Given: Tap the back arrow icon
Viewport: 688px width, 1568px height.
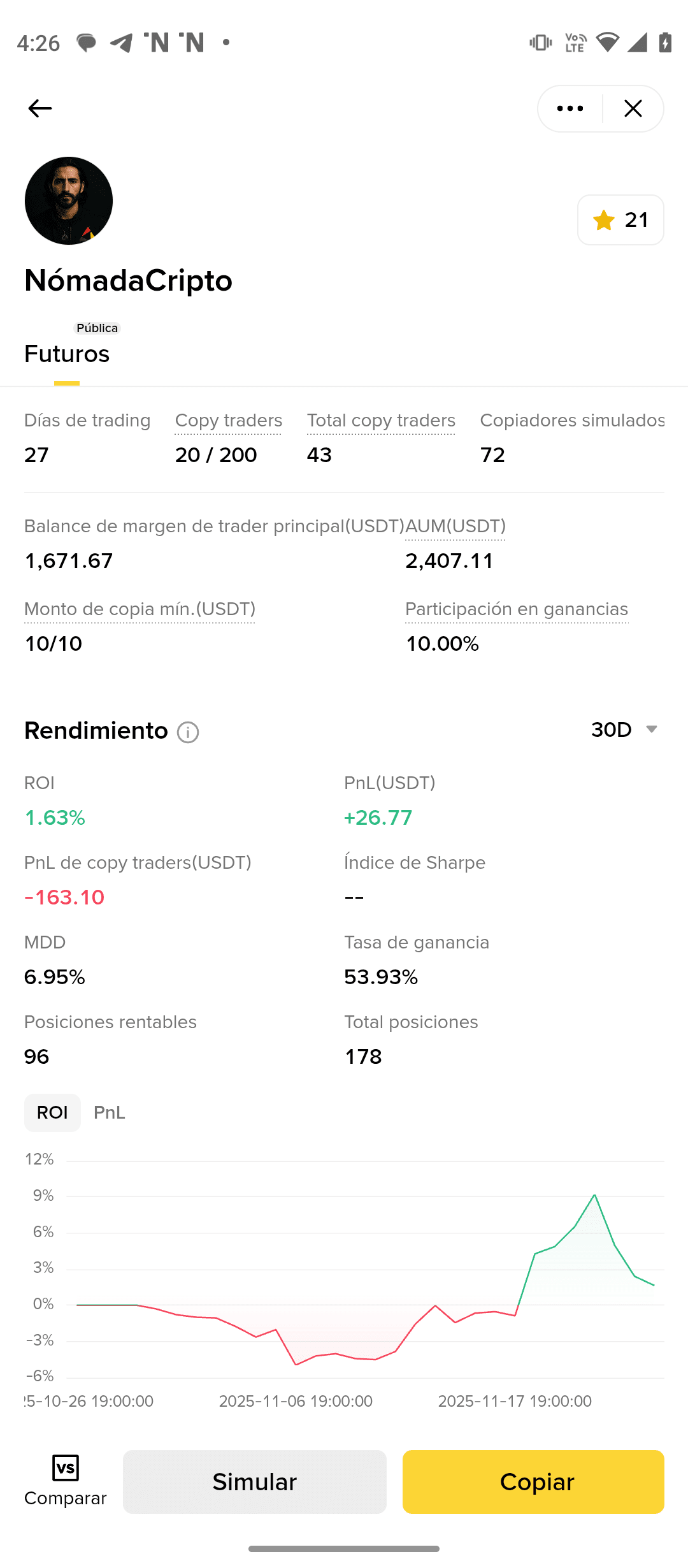Looking at the screenshot, I should tap(39, 108).
